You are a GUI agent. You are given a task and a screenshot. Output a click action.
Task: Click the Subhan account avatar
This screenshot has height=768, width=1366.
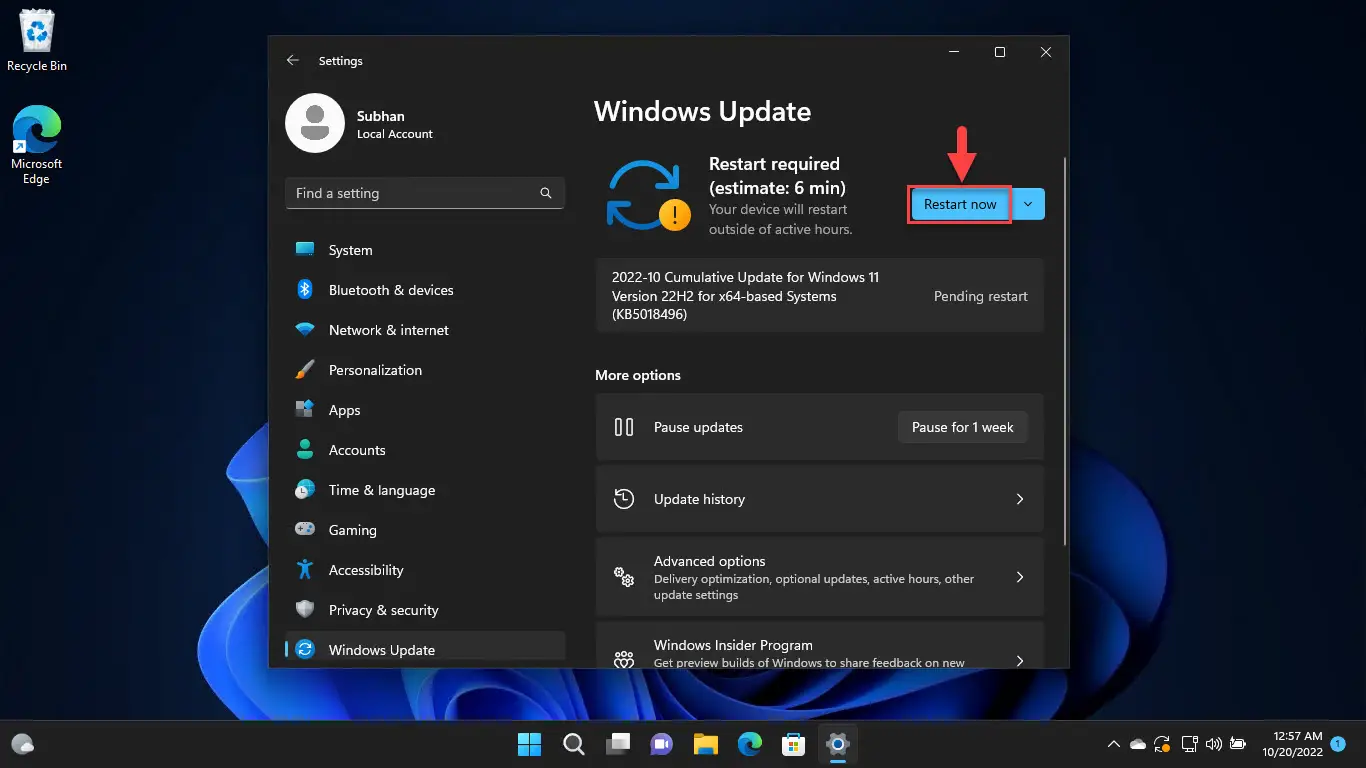(315, 124)
